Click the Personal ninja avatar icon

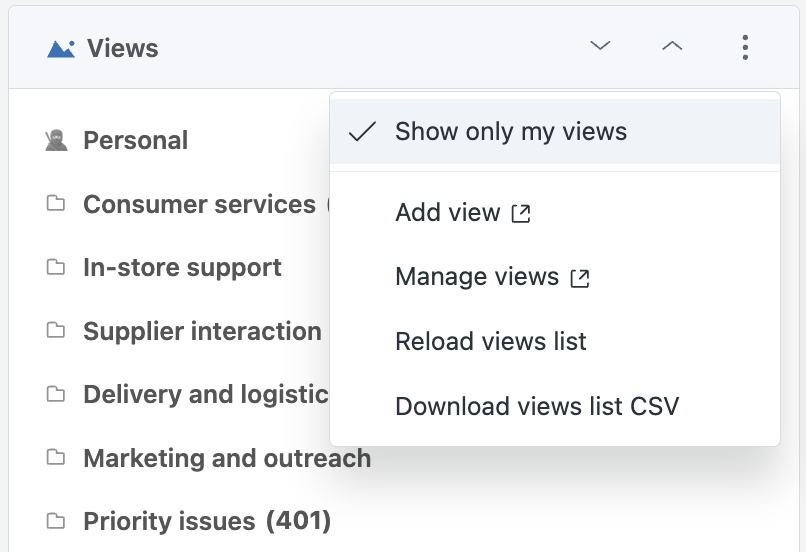(56, 140)
